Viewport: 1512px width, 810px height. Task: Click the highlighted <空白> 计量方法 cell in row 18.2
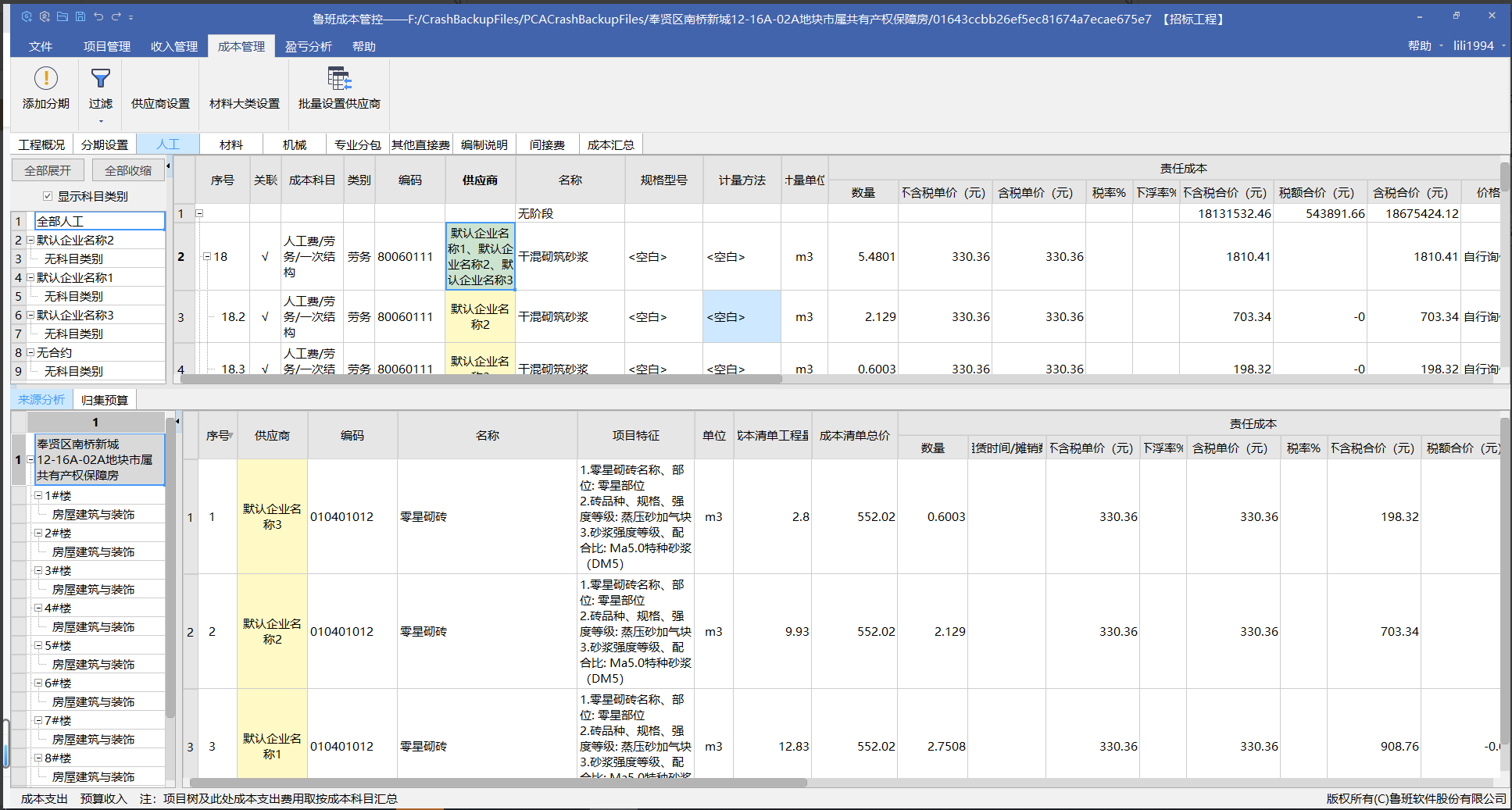[742, 316]
